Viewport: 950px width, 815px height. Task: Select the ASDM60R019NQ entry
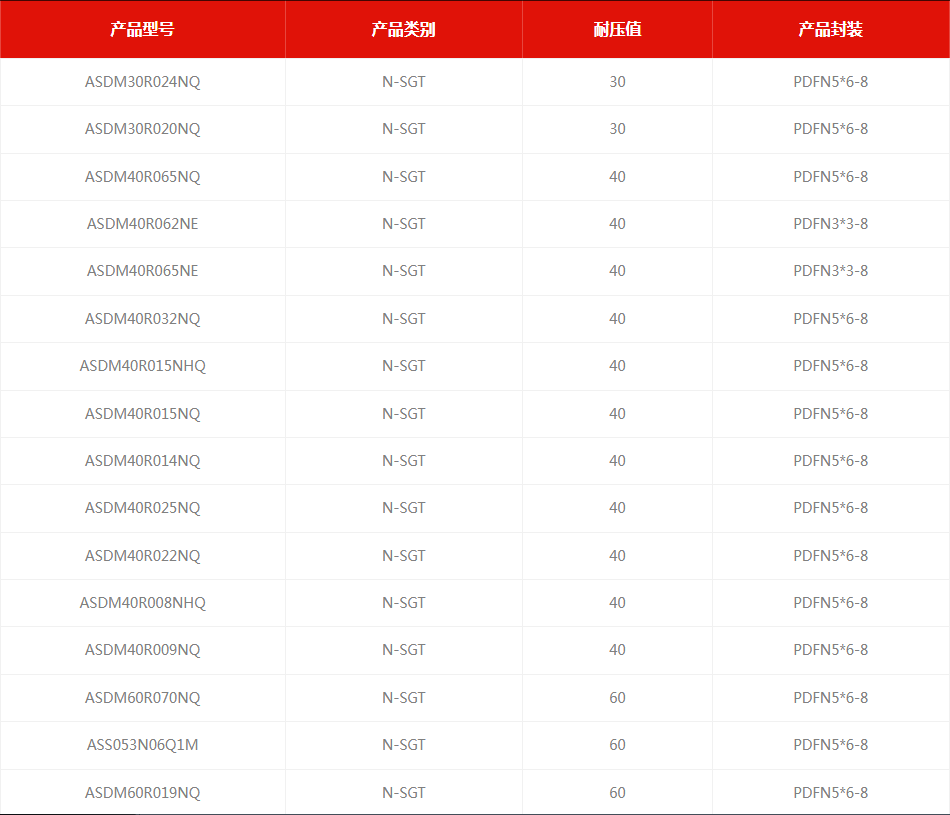point(142,793)
